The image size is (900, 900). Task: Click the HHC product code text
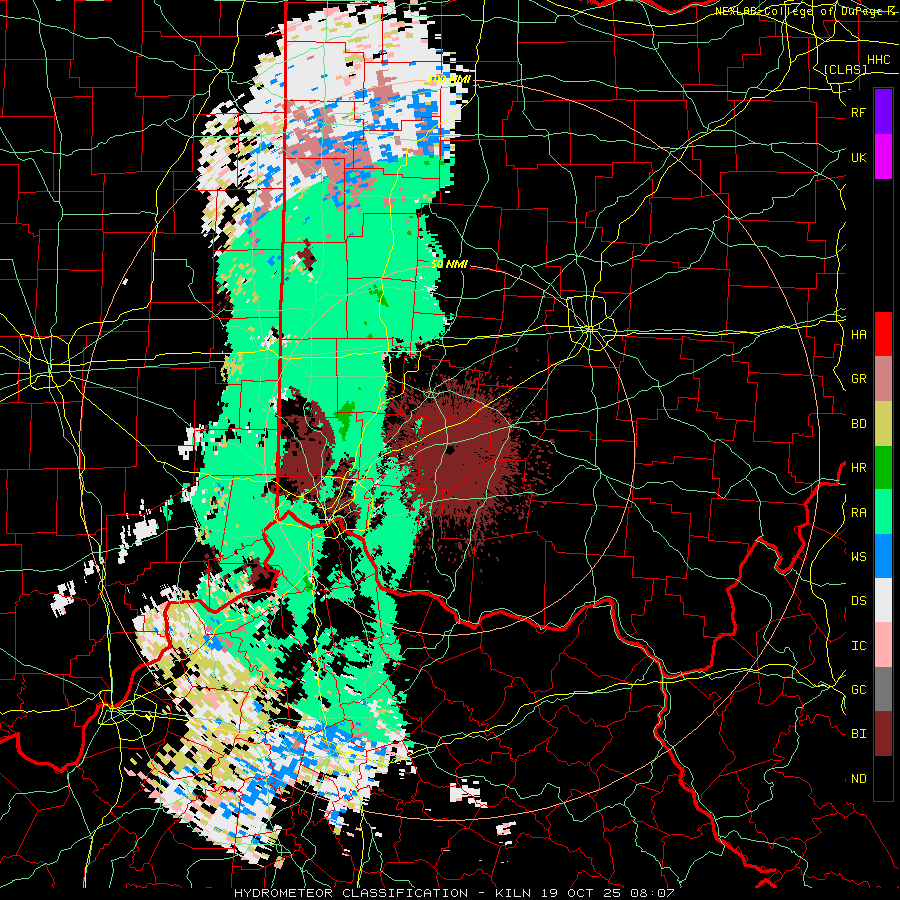[878, 60]
